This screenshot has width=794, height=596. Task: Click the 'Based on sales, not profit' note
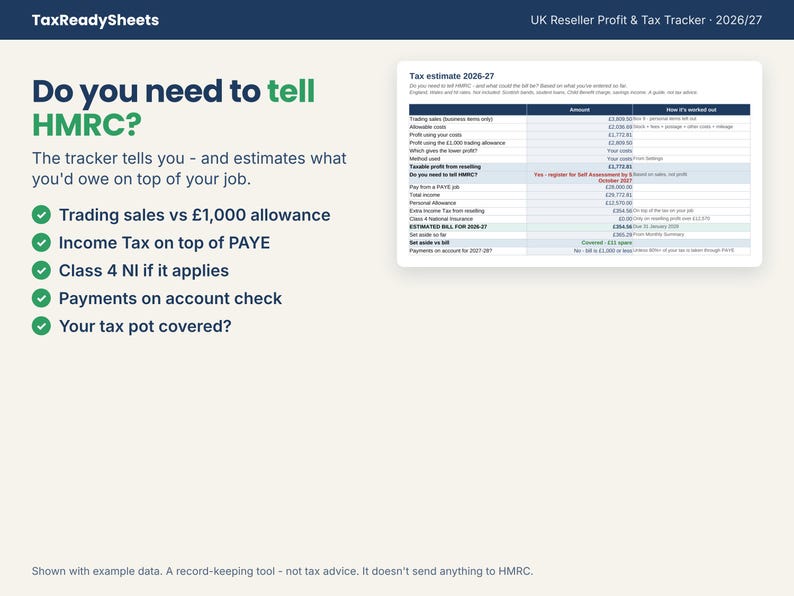tap(660, 174)
